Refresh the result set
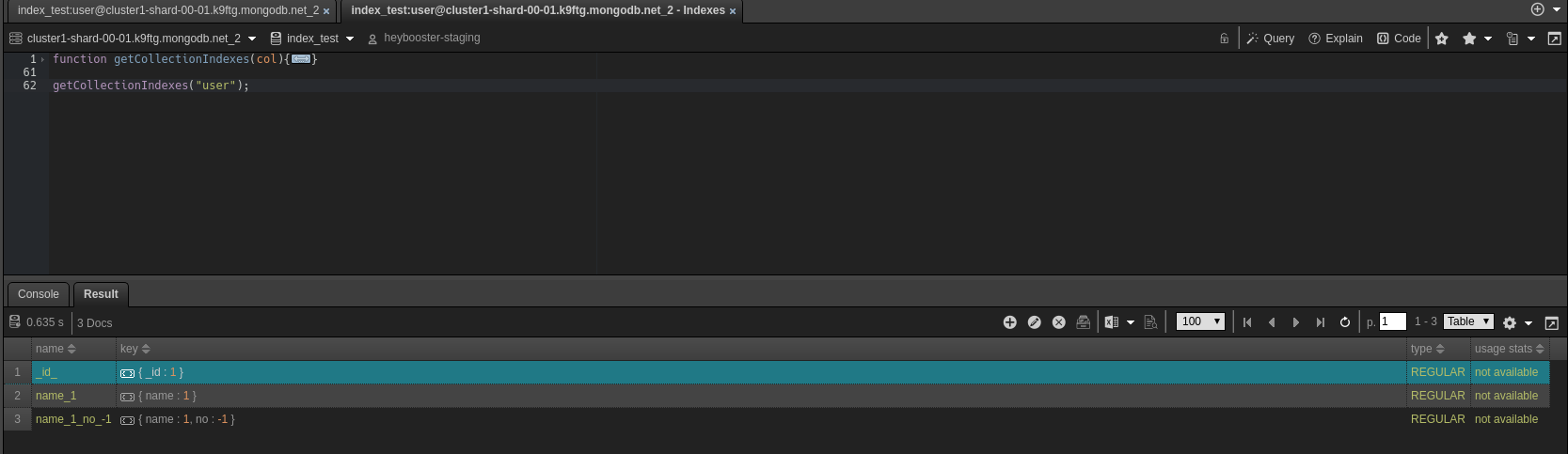The width and height of the screenshot is (1568, 454). (x=1345, y=322)
